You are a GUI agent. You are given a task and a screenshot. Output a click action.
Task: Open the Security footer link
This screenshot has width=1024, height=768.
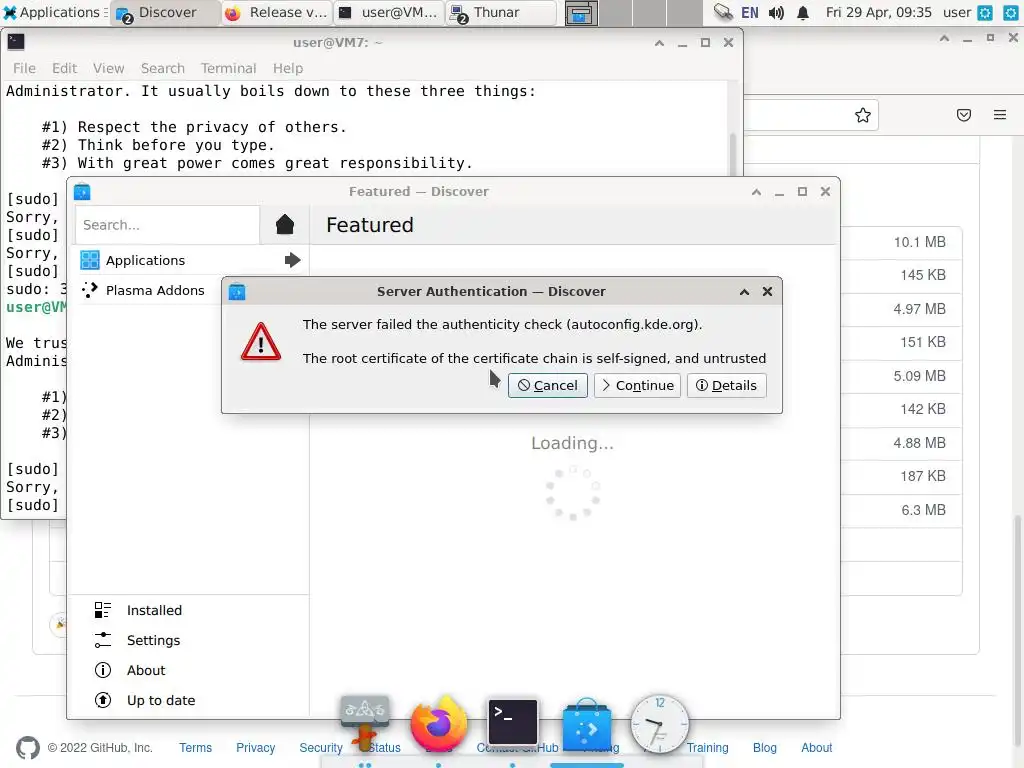pos(321,748)
